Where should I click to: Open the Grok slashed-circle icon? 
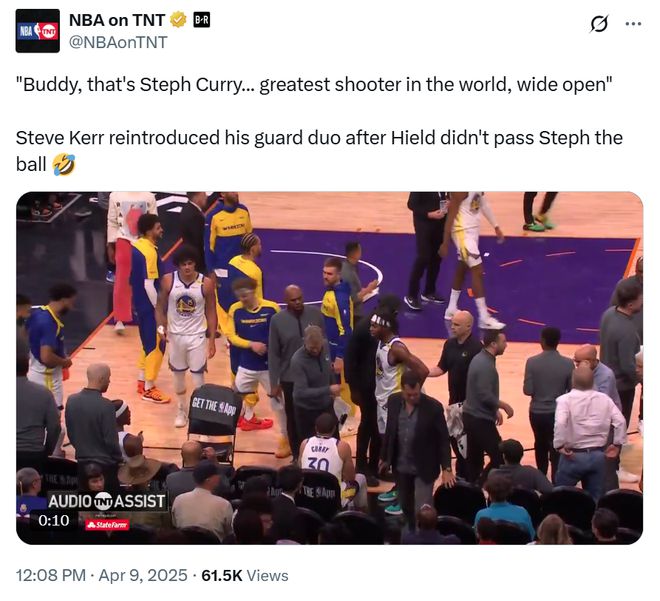click(x=599, y=24)
